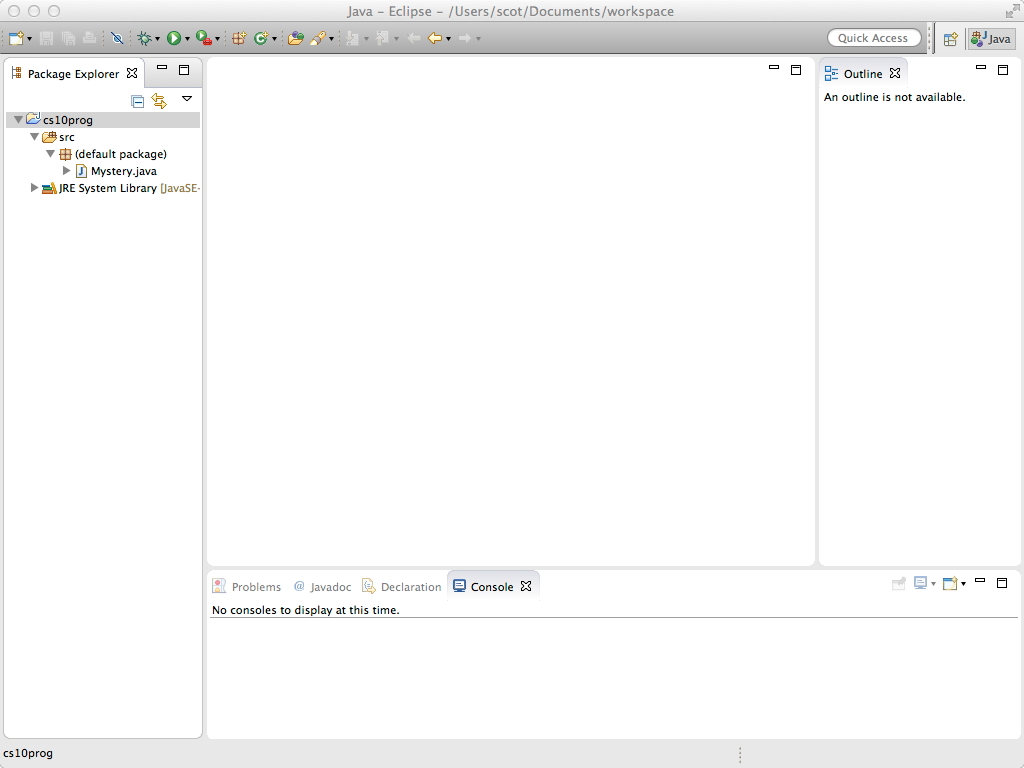Open the New Java Class dropdown arrow
This screenshot has height=768, width=1024.
[x=274, y=39]
